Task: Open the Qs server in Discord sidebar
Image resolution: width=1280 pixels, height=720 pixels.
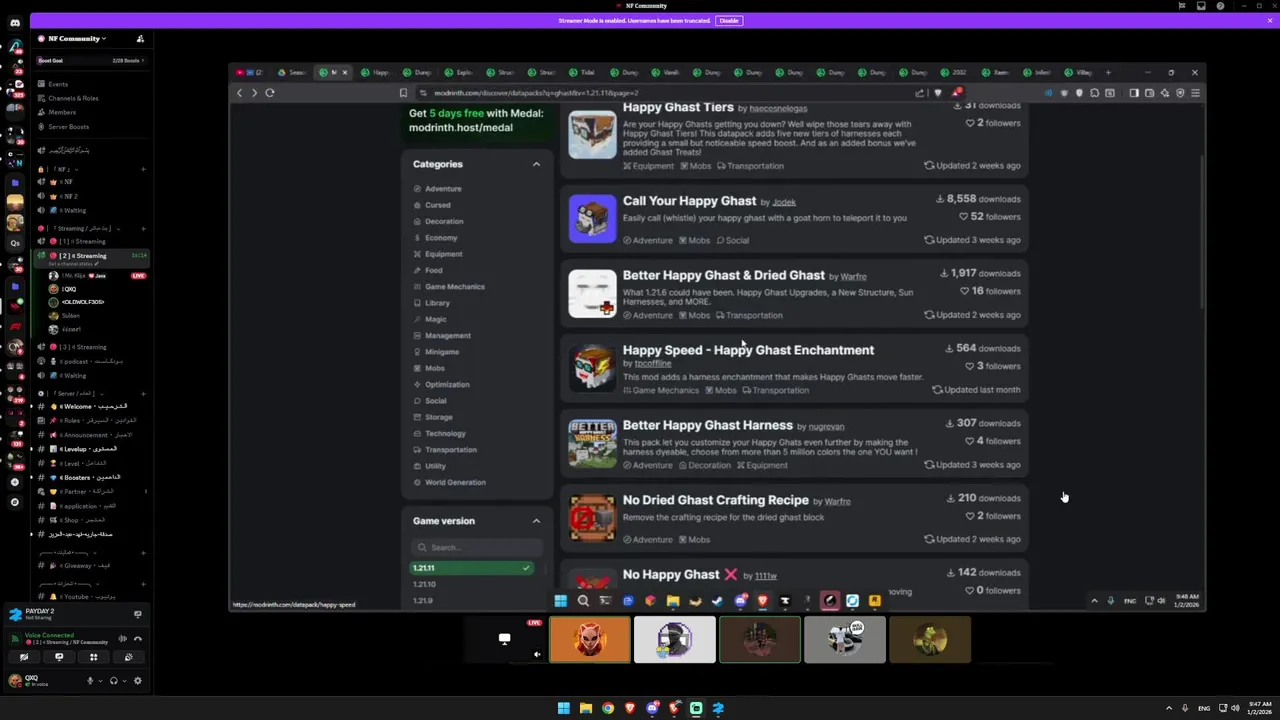Action: (x=14, y=243)
